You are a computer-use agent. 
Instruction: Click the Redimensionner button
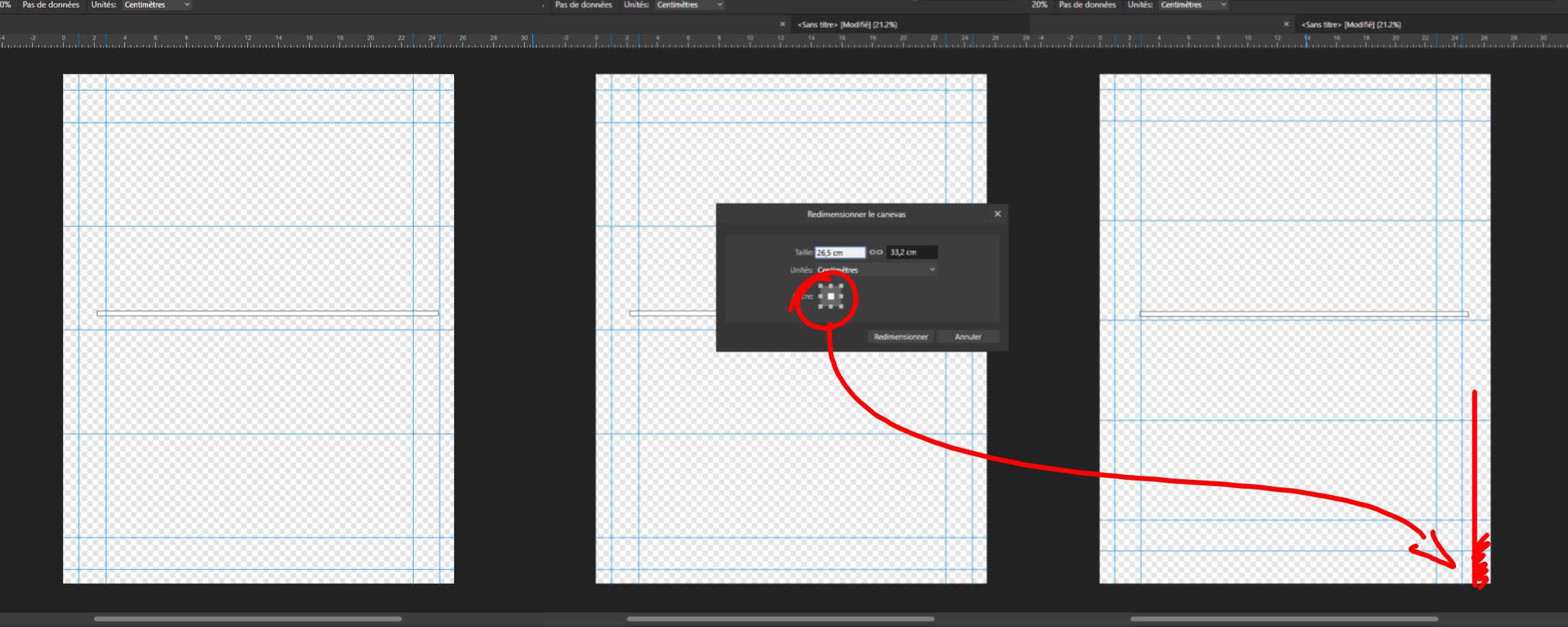[901, 337]
